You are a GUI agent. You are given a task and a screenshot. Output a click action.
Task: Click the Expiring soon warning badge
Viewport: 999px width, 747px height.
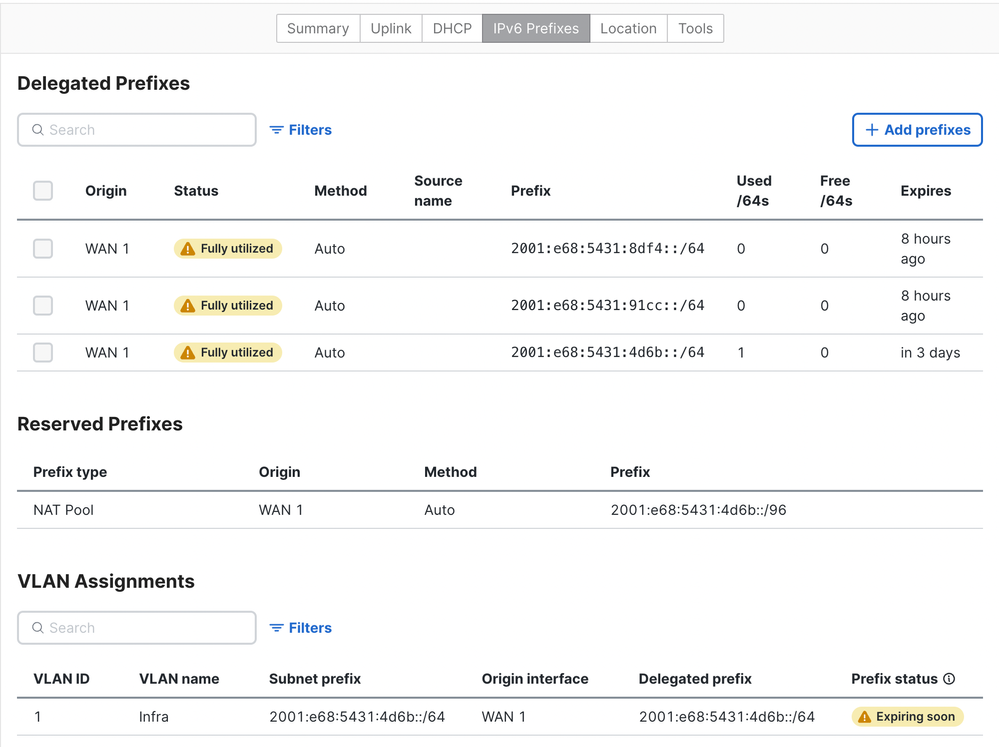click(907, 717)
